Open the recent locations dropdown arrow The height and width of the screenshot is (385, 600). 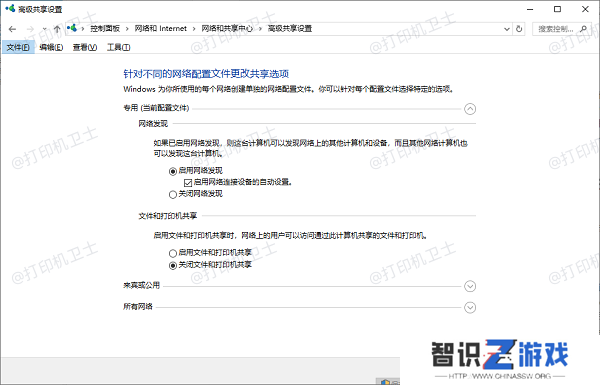[44, 29]
